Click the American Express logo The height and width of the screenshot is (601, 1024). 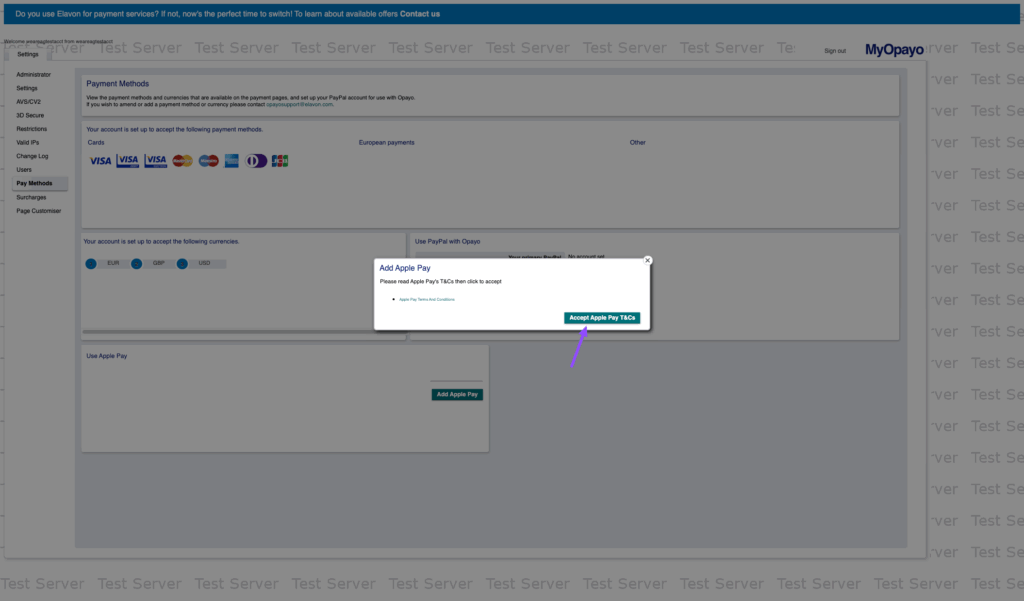pos(232,161)
